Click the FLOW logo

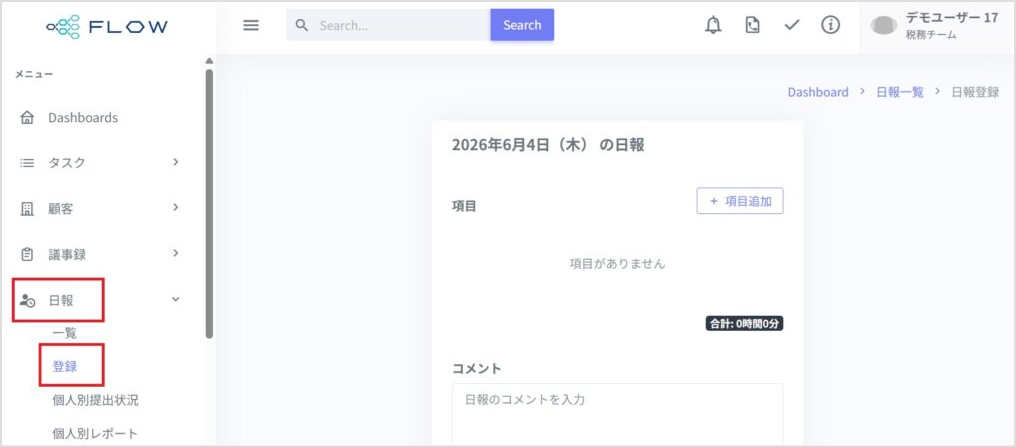pos(107,27)
